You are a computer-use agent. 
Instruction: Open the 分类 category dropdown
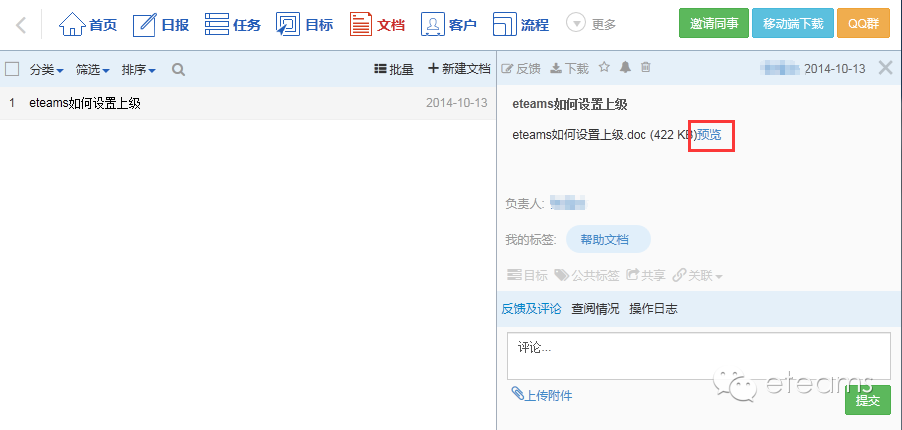pos(47,70)
